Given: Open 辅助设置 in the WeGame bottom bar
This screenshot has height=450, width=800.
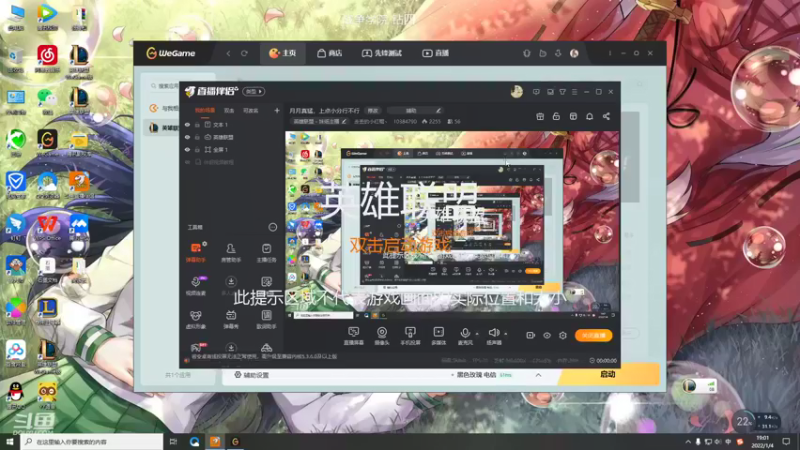Looking at the screenshot, I should (252, 375).
